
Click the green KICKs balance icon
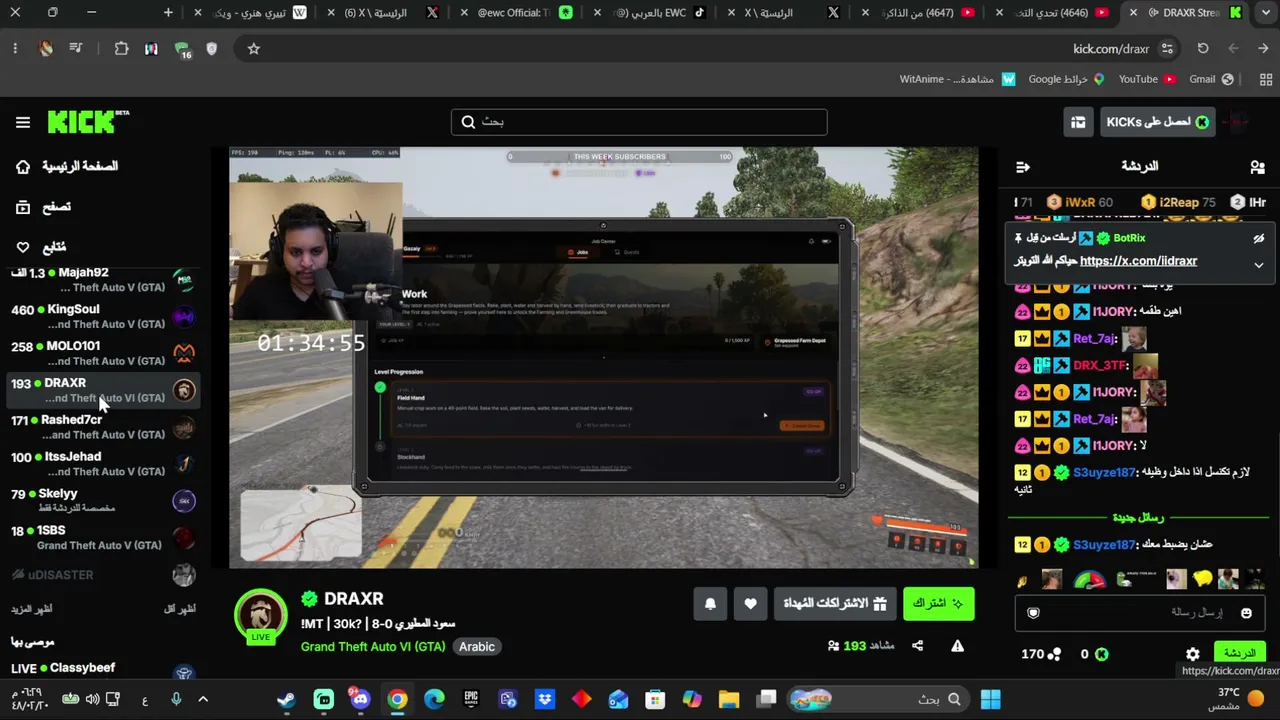[x=1101, y=654]
